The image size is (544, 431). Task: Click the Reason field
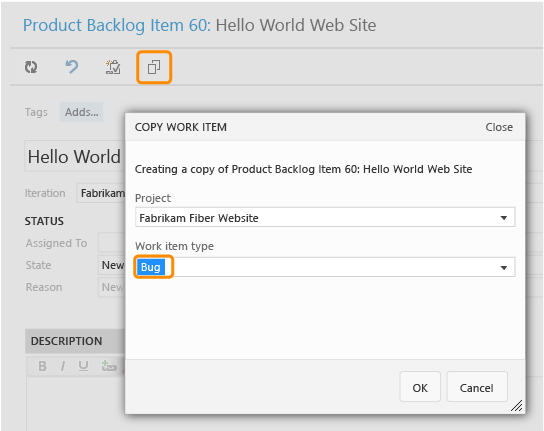click(x=112, y=287)
